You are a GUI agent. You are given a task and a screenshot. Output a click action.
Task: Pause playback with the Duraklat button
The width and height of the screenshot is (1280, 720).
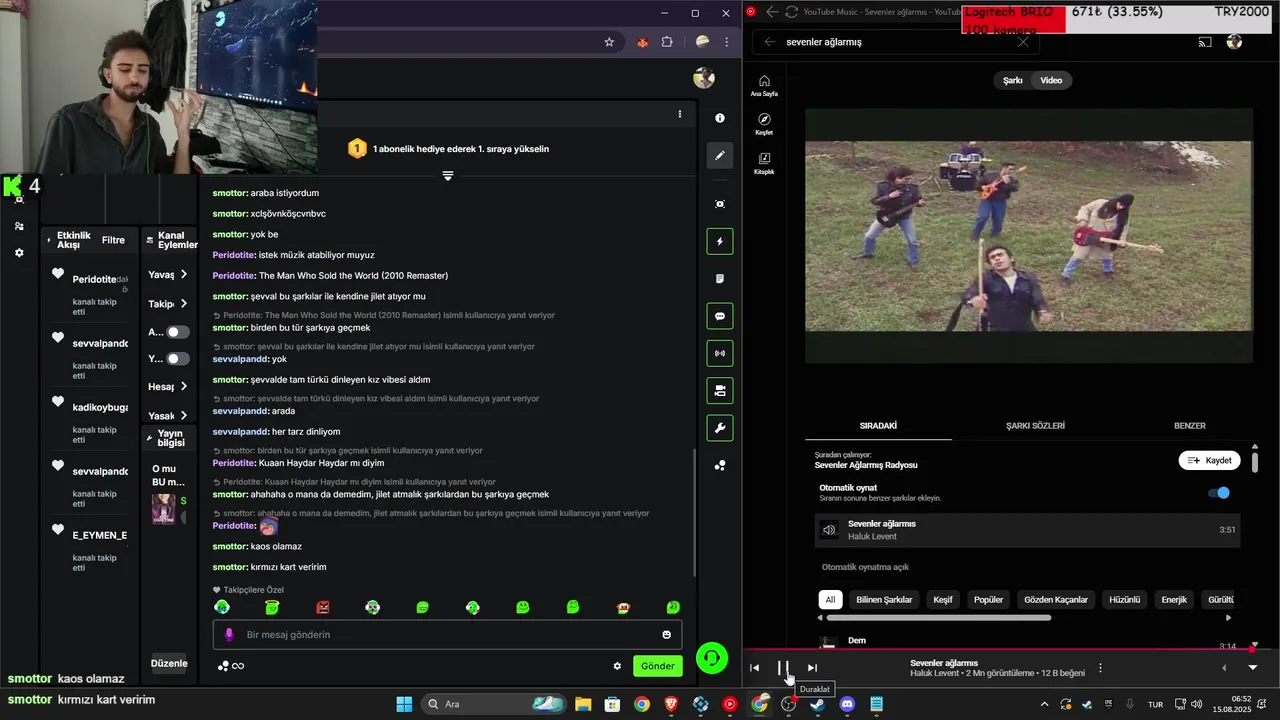click(x=783, y=668)
